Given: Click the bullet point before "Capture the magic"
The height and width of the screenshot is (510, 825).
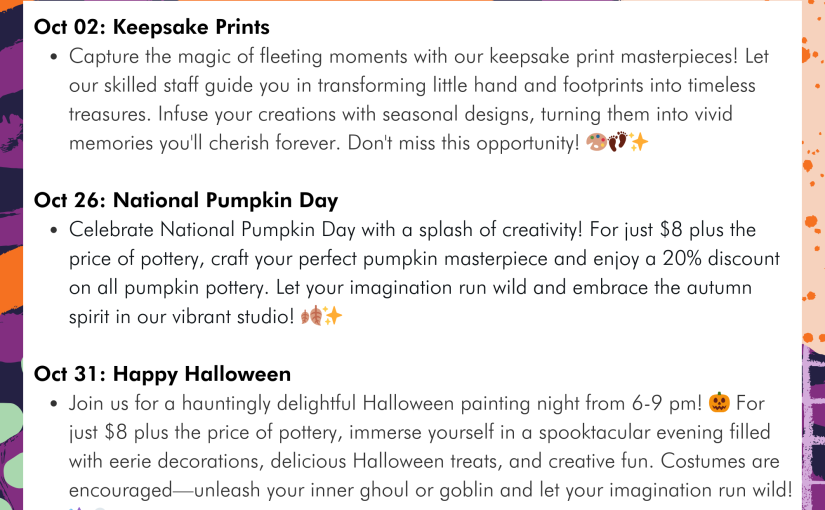Looking at the screenshot, I should pyautogui.click(x=54, y=57).
